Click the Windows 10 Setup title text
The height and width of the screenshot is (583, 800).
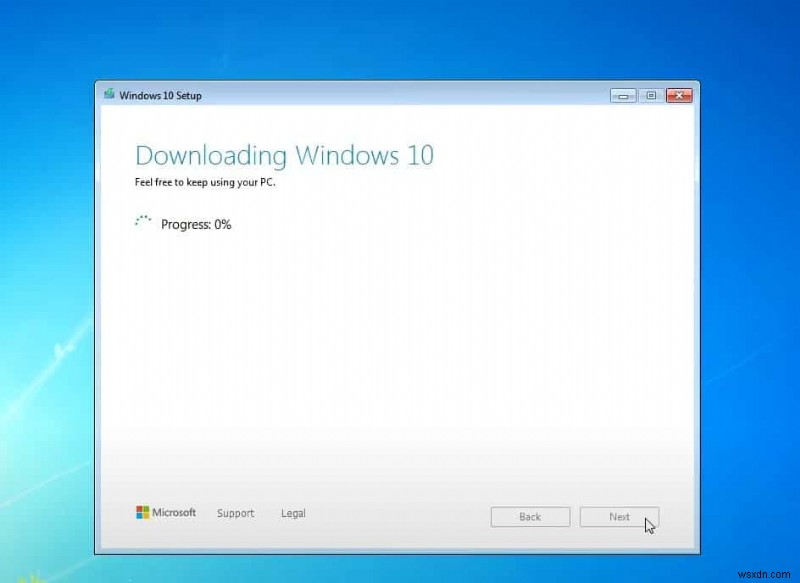pos(159,95)
